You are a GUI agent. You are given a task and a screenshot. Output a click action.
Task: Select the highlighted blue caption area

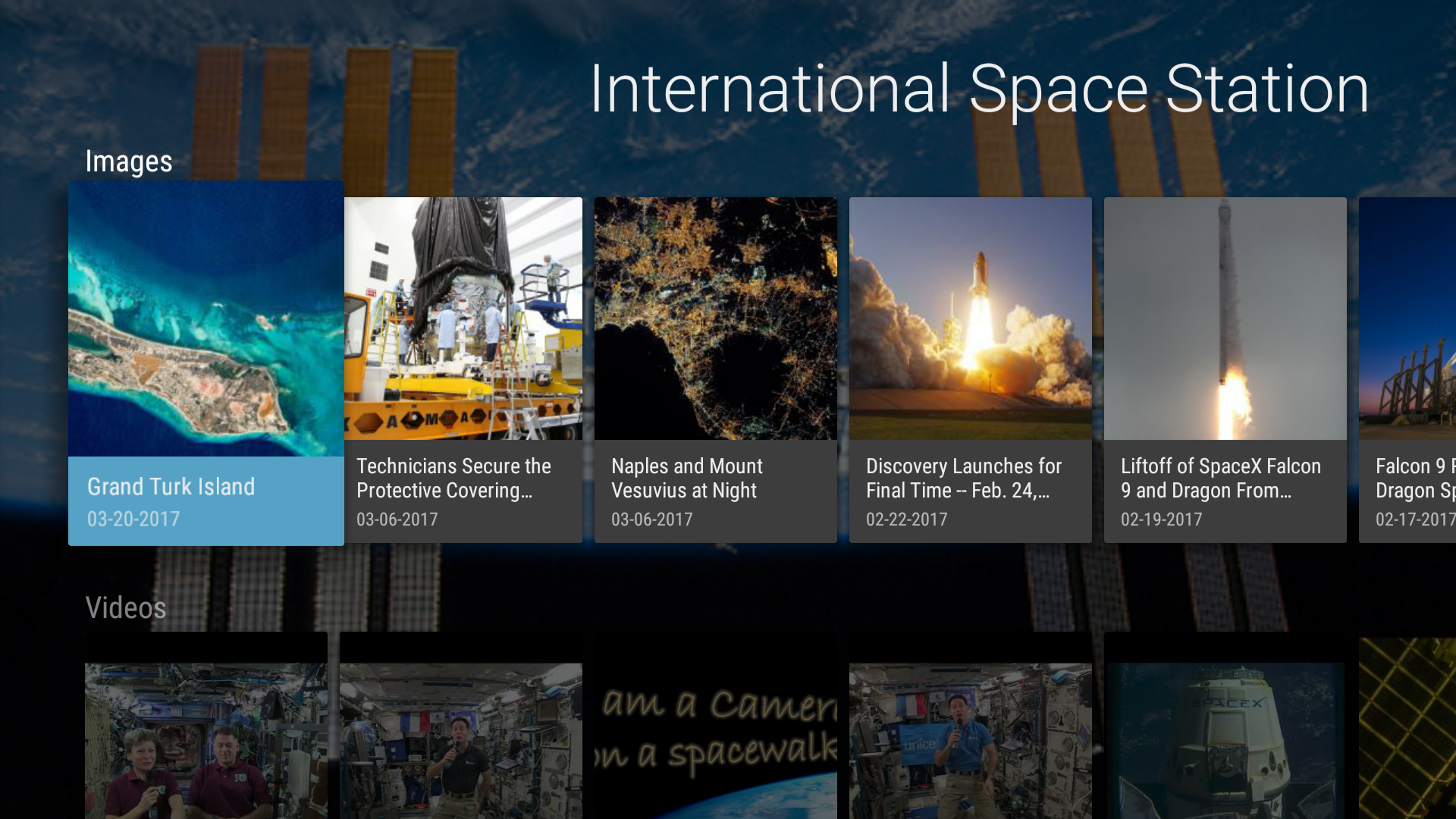pyautogui.click(x=206, y=500)
